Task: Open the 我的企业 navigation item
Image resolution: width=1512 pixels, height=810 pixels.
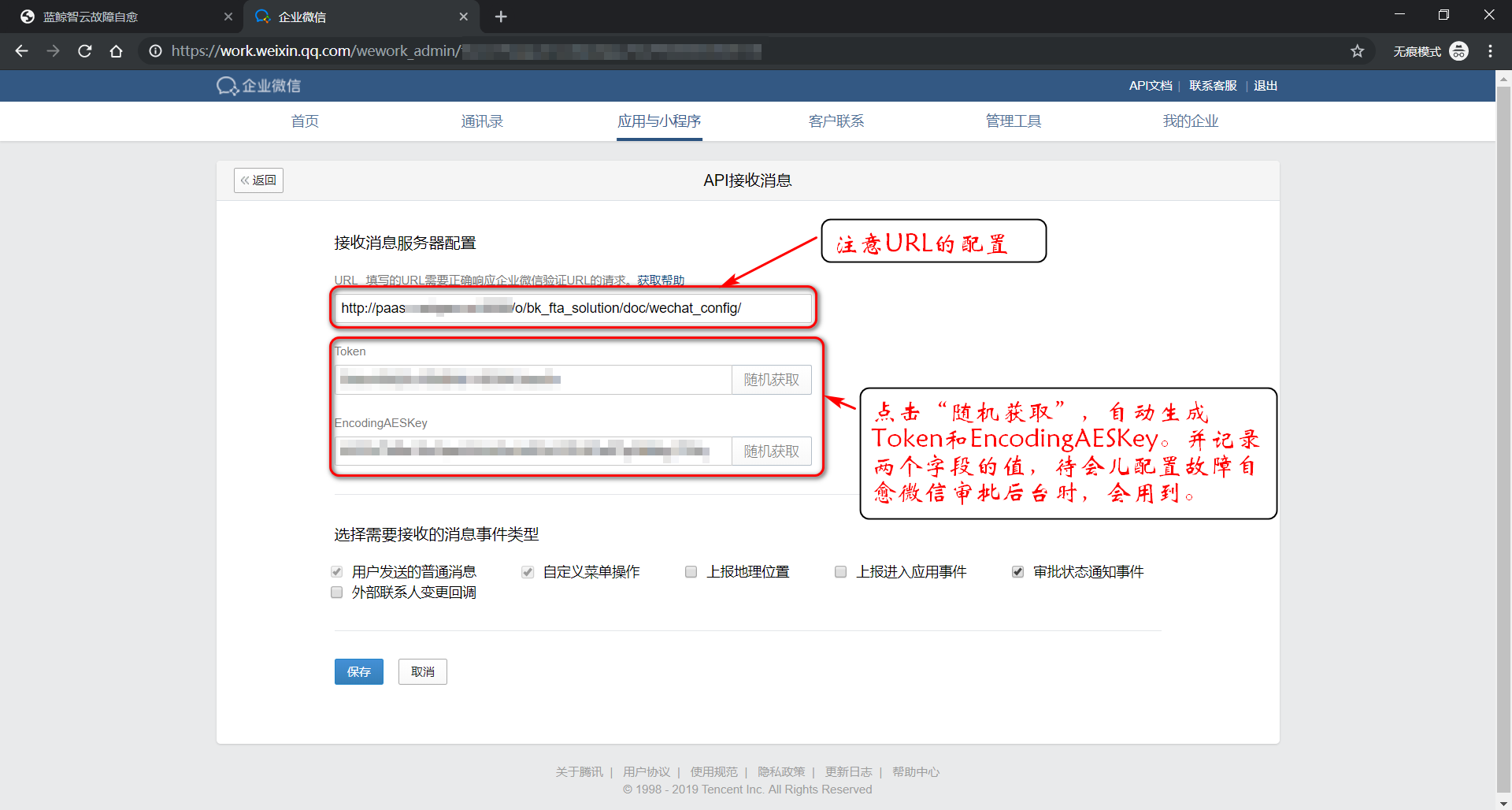Action: tap(1191, 121)
